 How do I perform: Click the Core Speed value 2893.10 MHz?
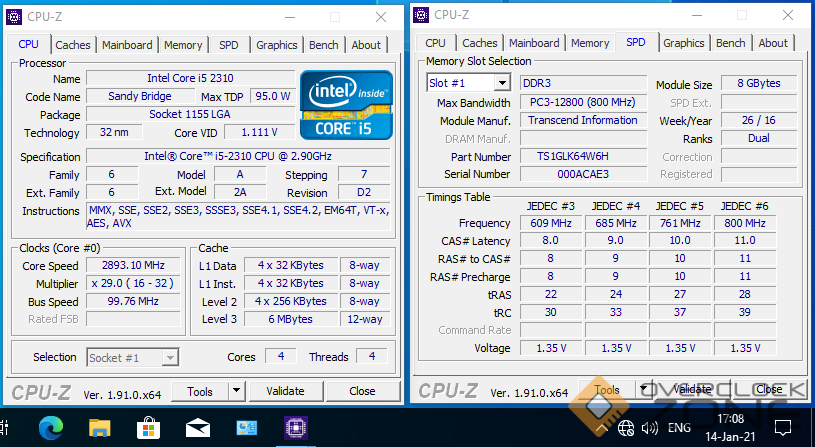[x=133, y=266]
